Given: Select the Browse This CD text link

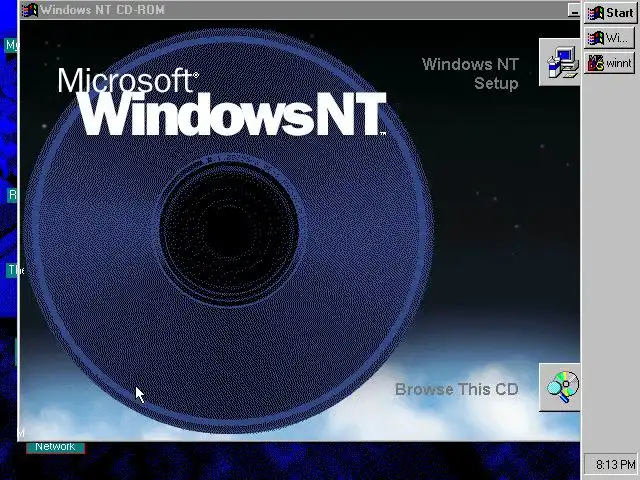Looking at the screenshot, I should click(x=457, y=389).
